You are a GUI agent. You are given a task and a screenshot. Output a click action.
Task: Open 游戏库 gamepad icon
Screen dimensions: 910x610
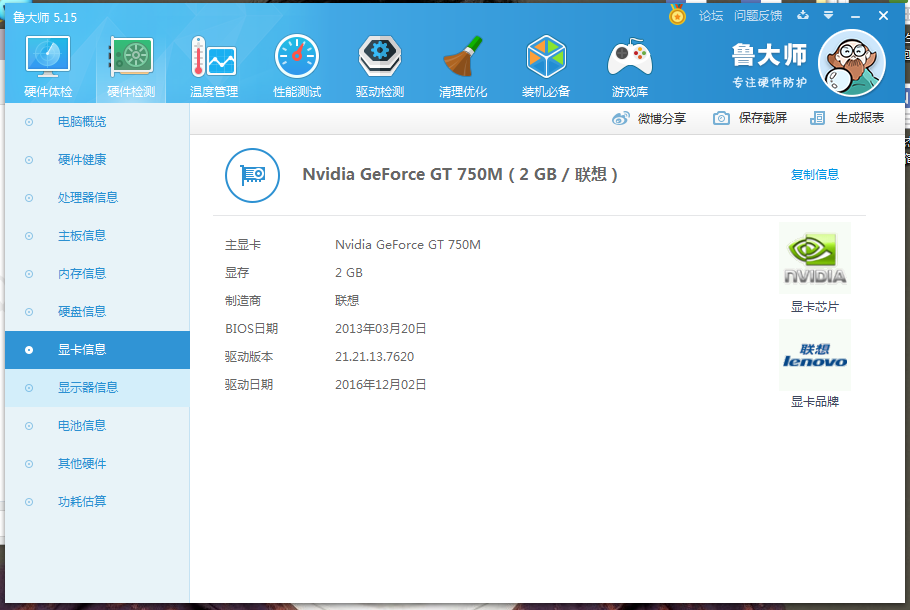(x=630, y=57)
